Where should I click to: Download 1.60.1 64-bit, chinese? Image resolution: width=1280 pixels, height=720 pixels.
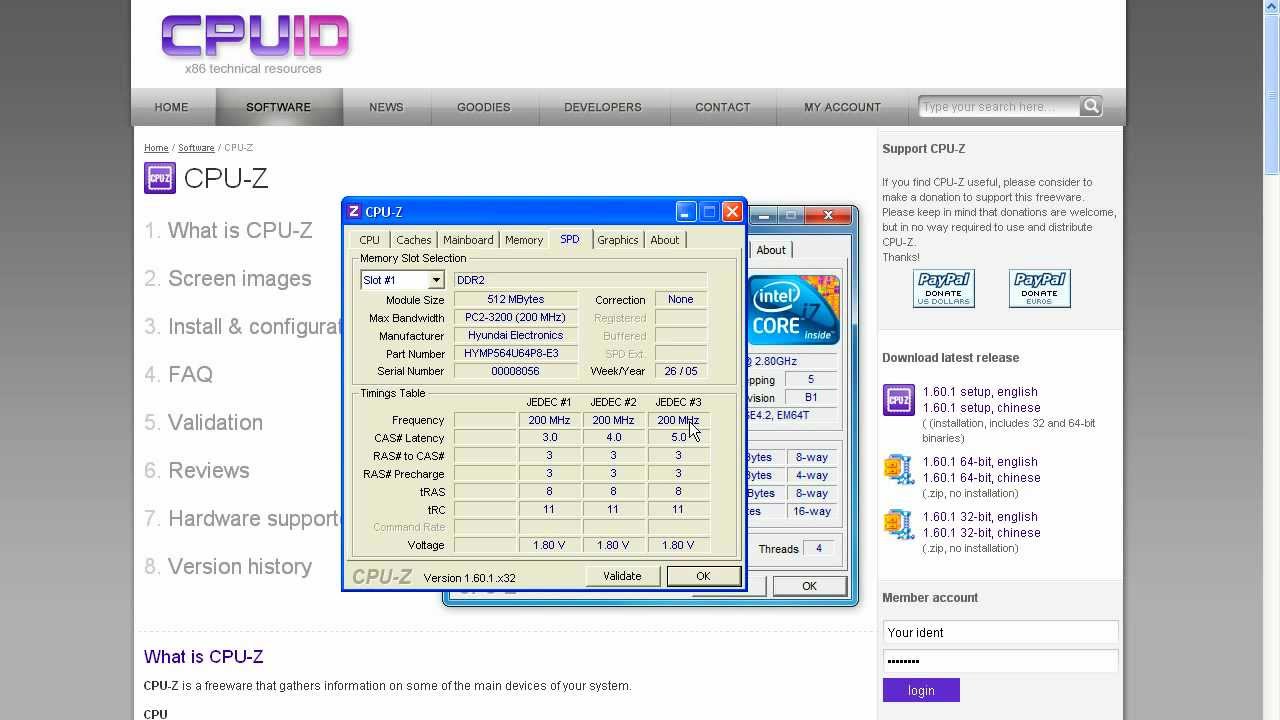(x=981, y=478)
